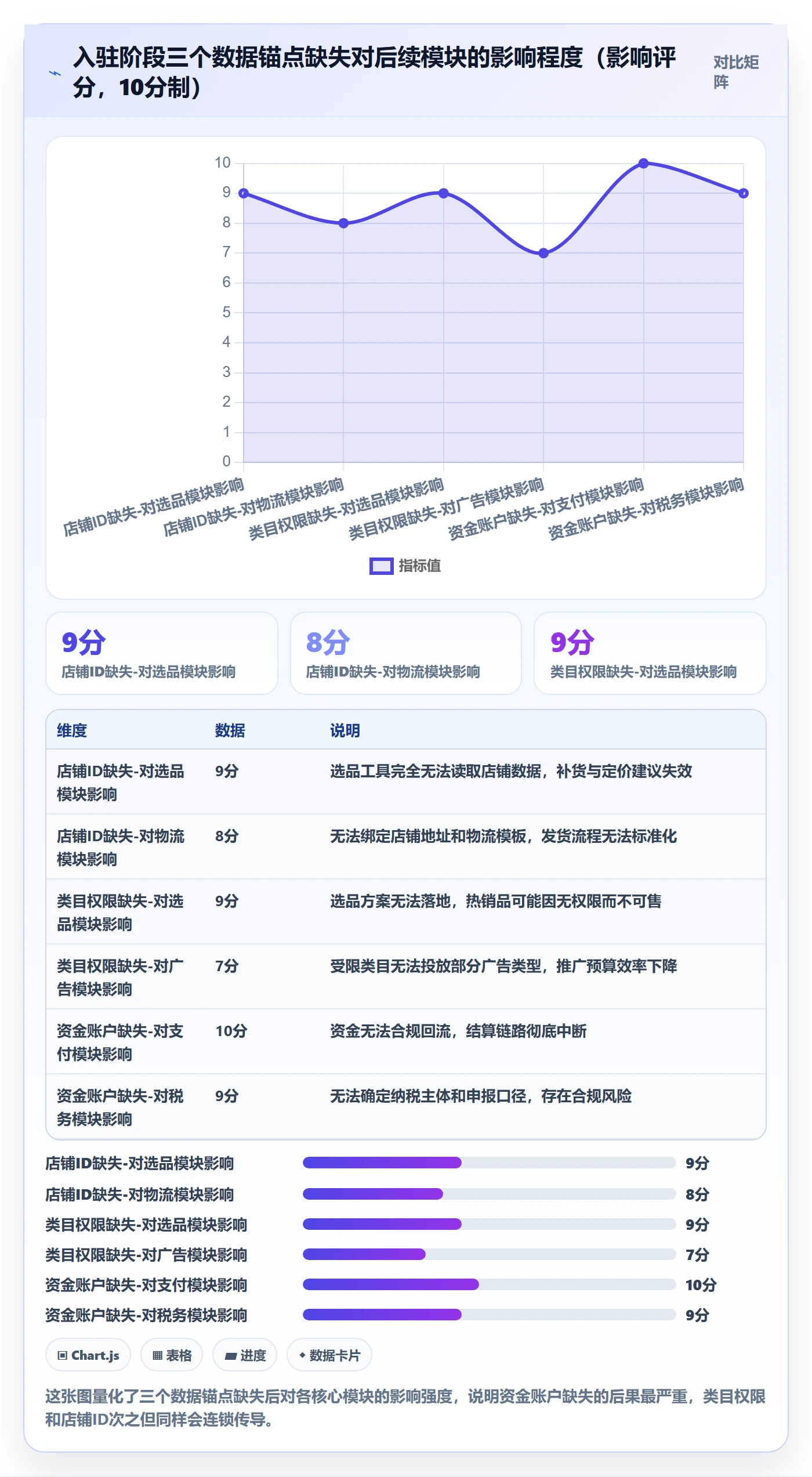Click the x-axis label 资金账户缺失-对税务模块影响
Screen dimensions: 812x1477
(646, 509)
